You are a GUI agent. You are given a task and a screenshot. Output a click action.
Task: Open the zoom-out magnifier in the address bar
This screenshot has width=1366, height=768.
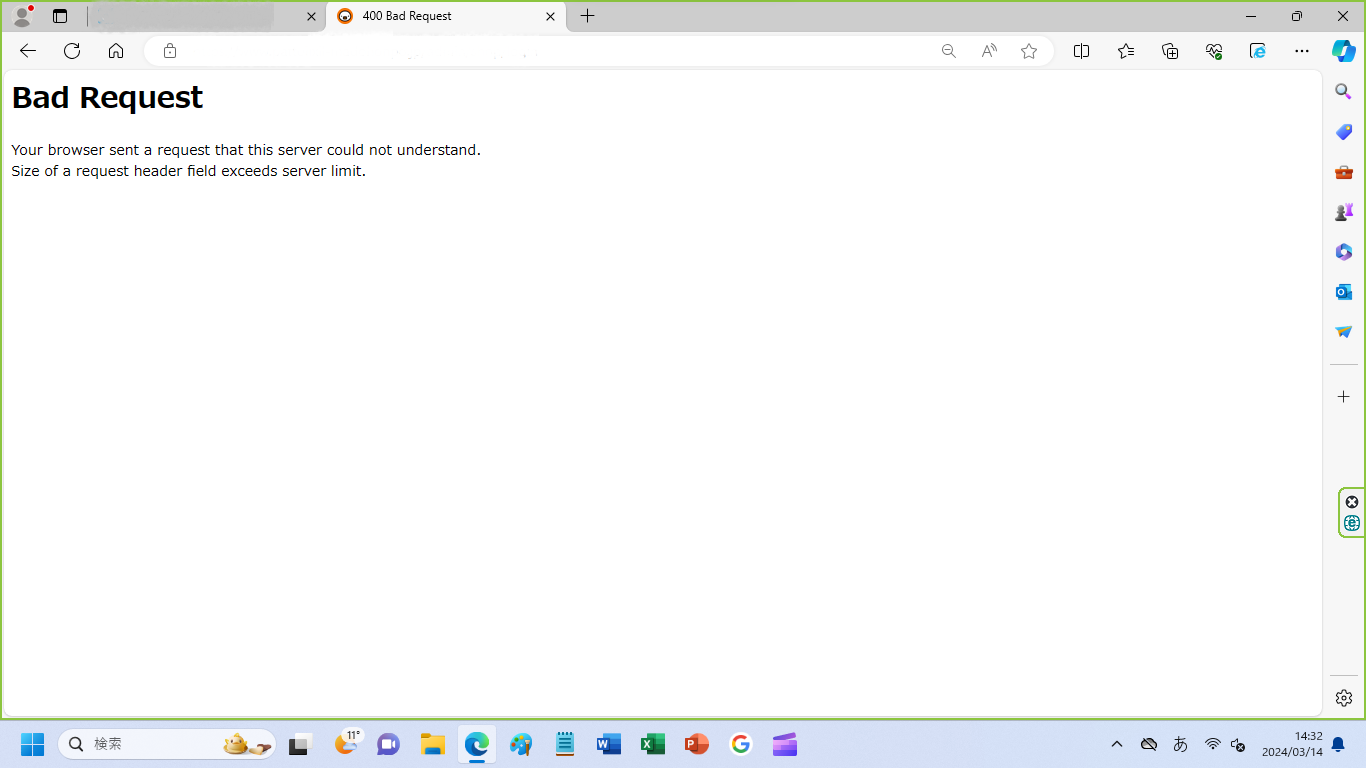[x=949, y=51]
